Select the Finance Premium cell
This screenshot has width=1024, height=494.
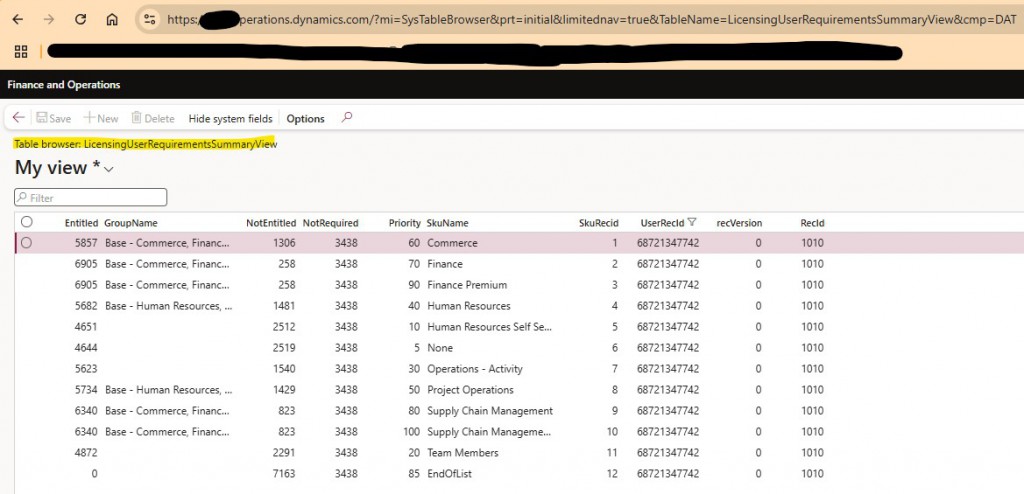tap(467, 285)
